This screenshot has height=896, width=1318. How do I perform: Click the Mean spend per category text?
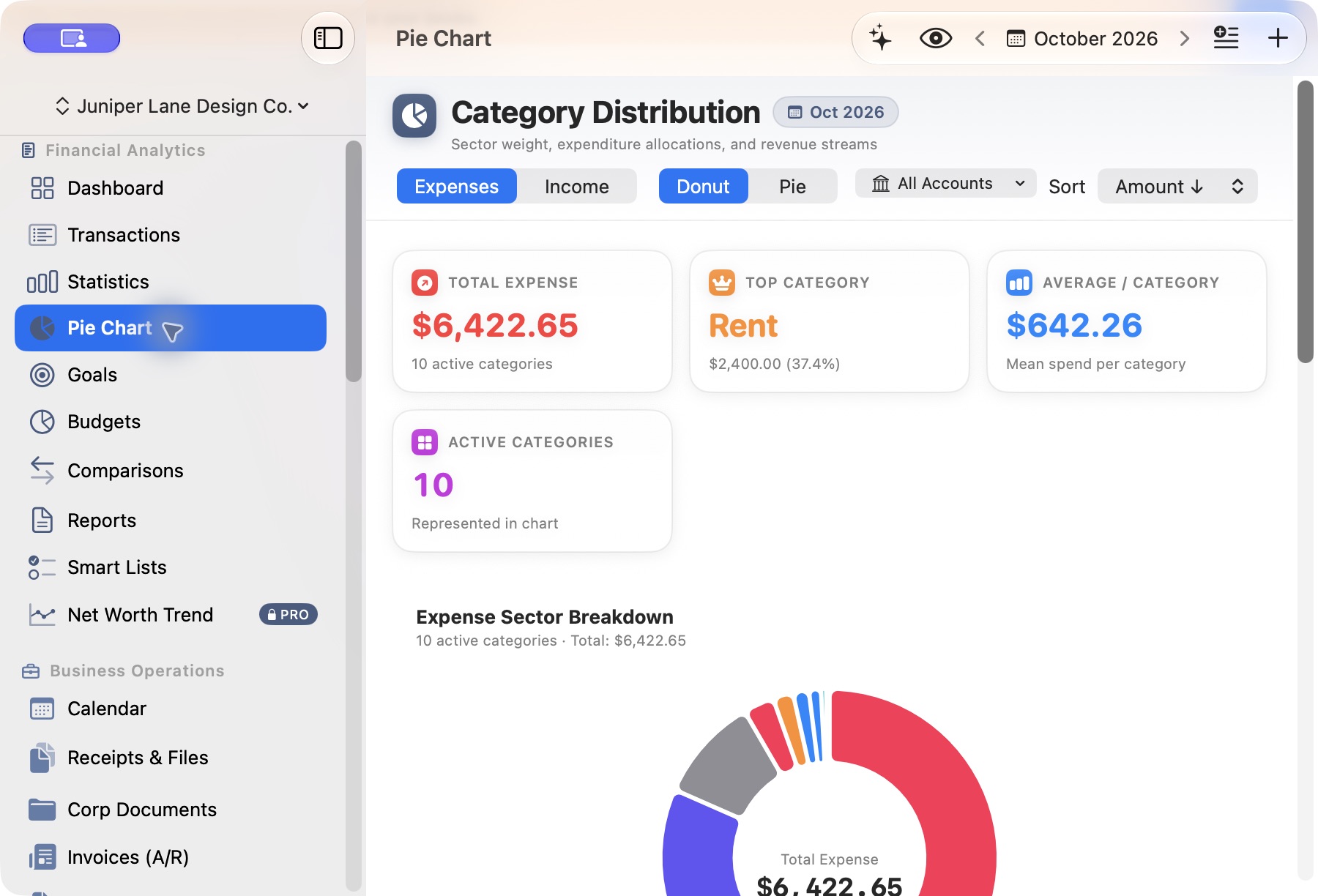(1095, 364)
